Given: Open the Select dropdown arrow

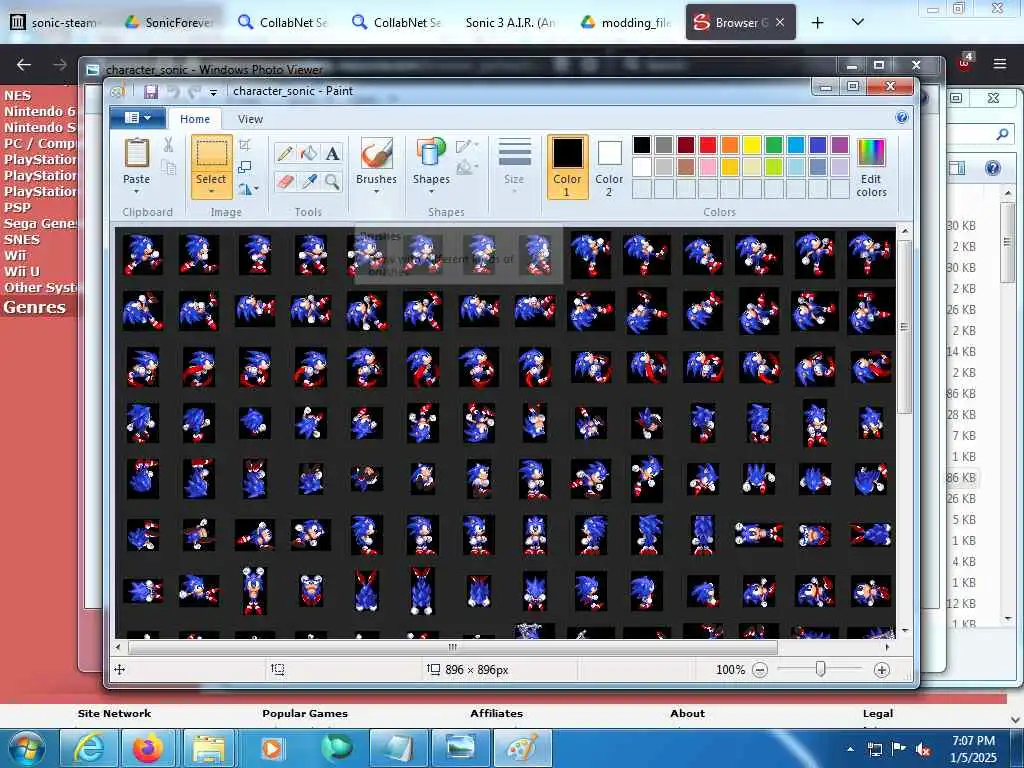Looking at the screenshot, I should (212, 192).
